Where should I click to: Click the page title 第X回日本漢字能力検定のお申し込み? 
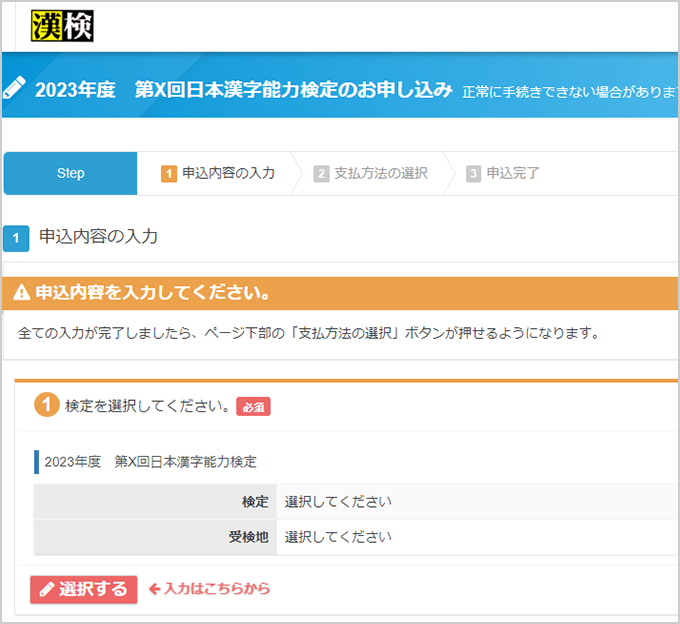294,89
